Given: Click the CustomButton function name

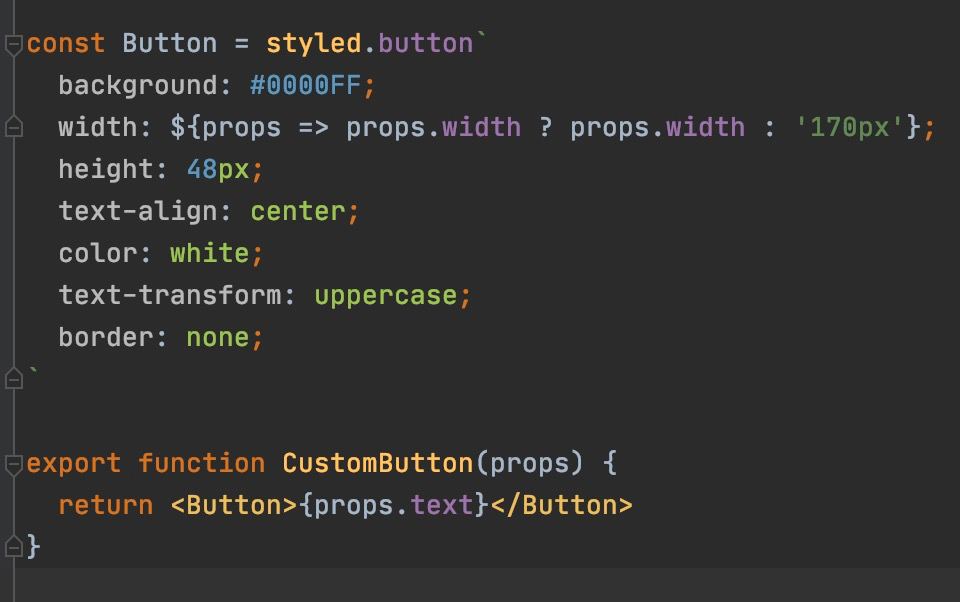Looking at the screenshot, I should tap(377, 463).
